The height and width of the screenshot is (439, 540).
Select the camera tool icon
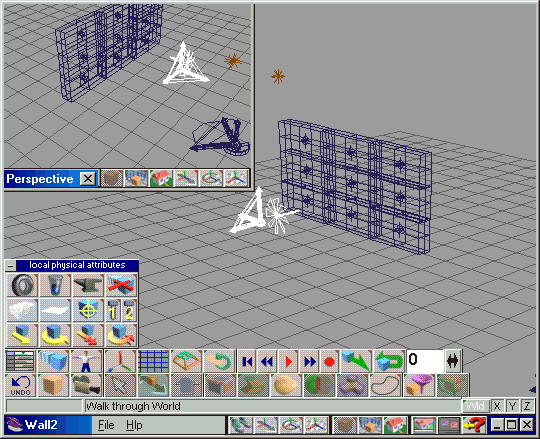tap(87, 385)
